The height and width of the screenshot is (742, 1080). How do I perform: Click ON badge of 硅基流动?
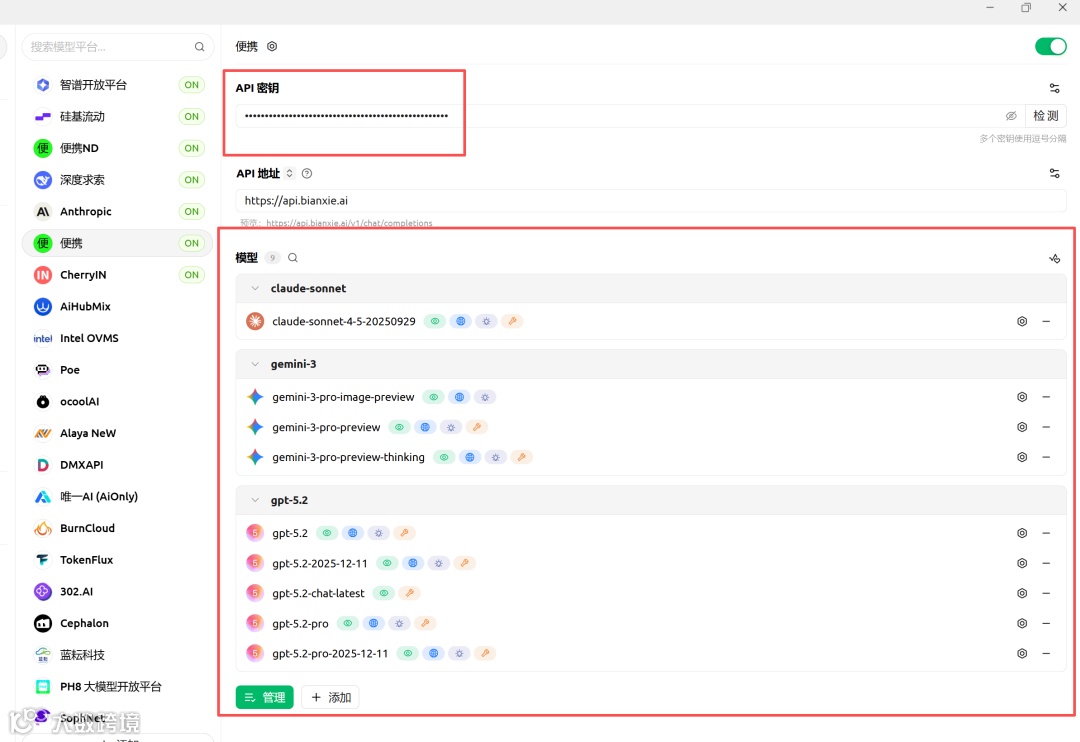click(x=191, y=116)
